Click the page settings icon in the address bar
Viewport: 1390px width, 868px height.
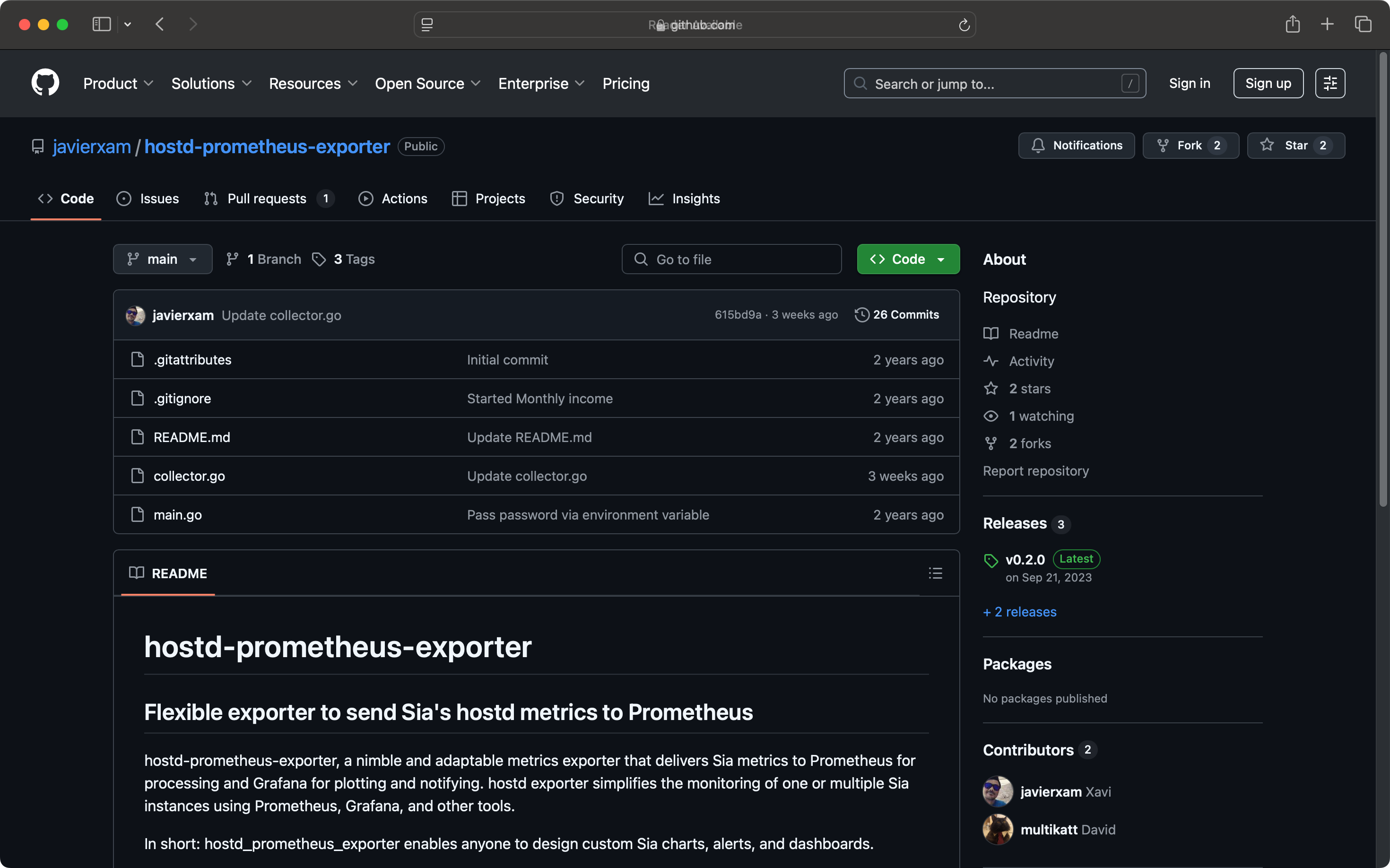tap(427, 25)
